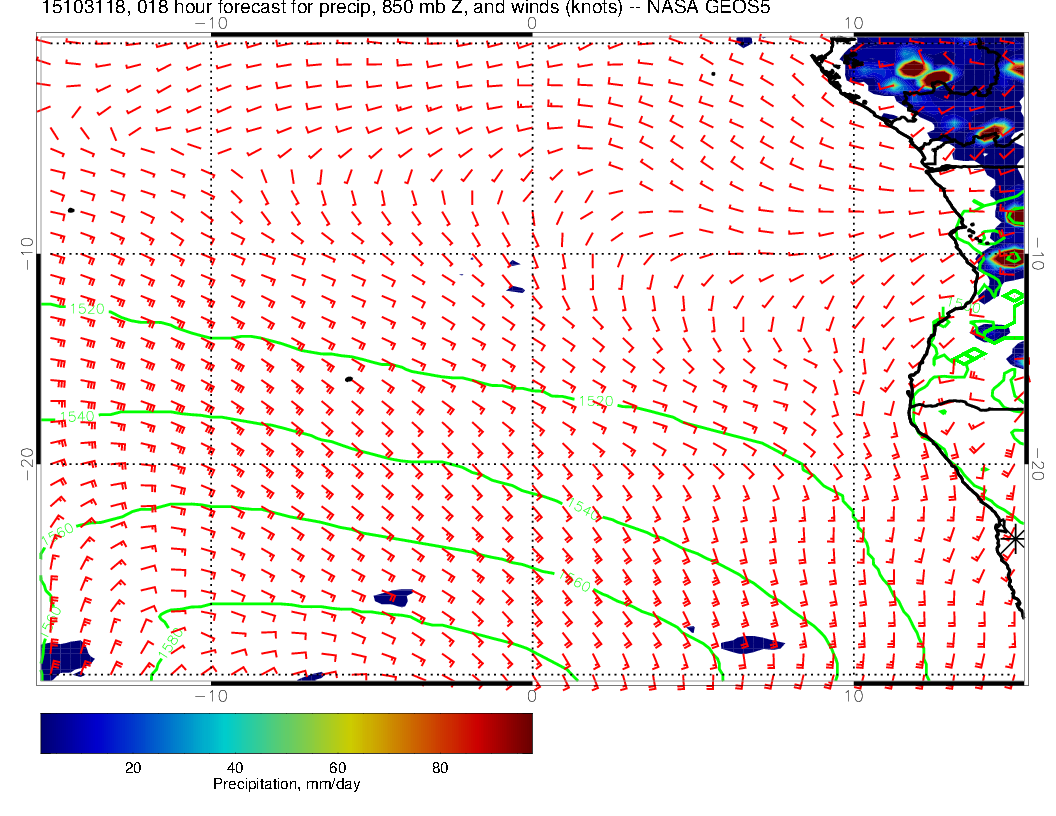This screenshot has width=1056, height=816.
Task: Click the 80 tick label under the colorbar
Action: 439,767
